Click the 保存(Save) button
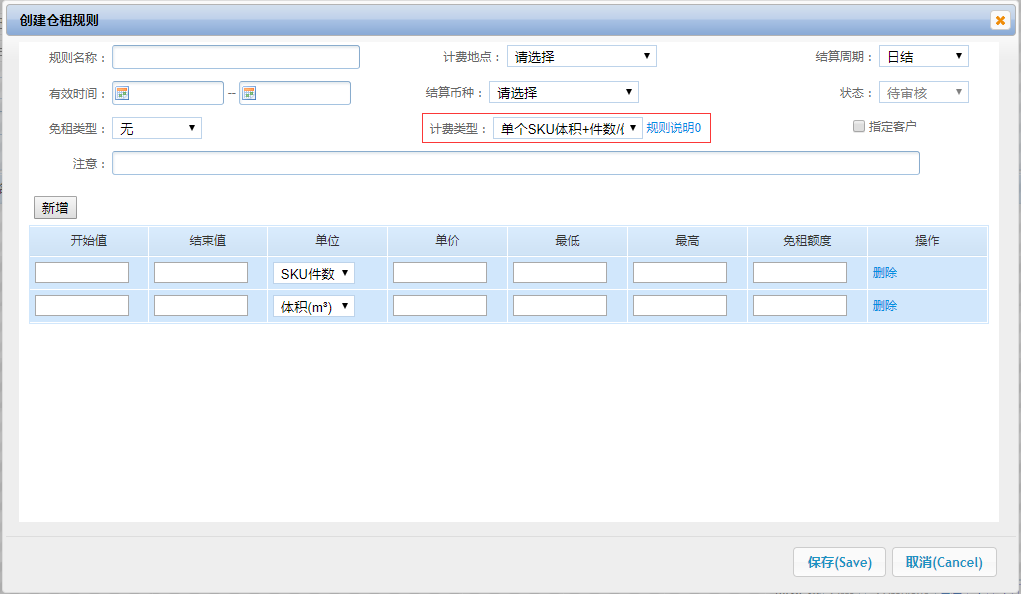 tap(839, 562)
